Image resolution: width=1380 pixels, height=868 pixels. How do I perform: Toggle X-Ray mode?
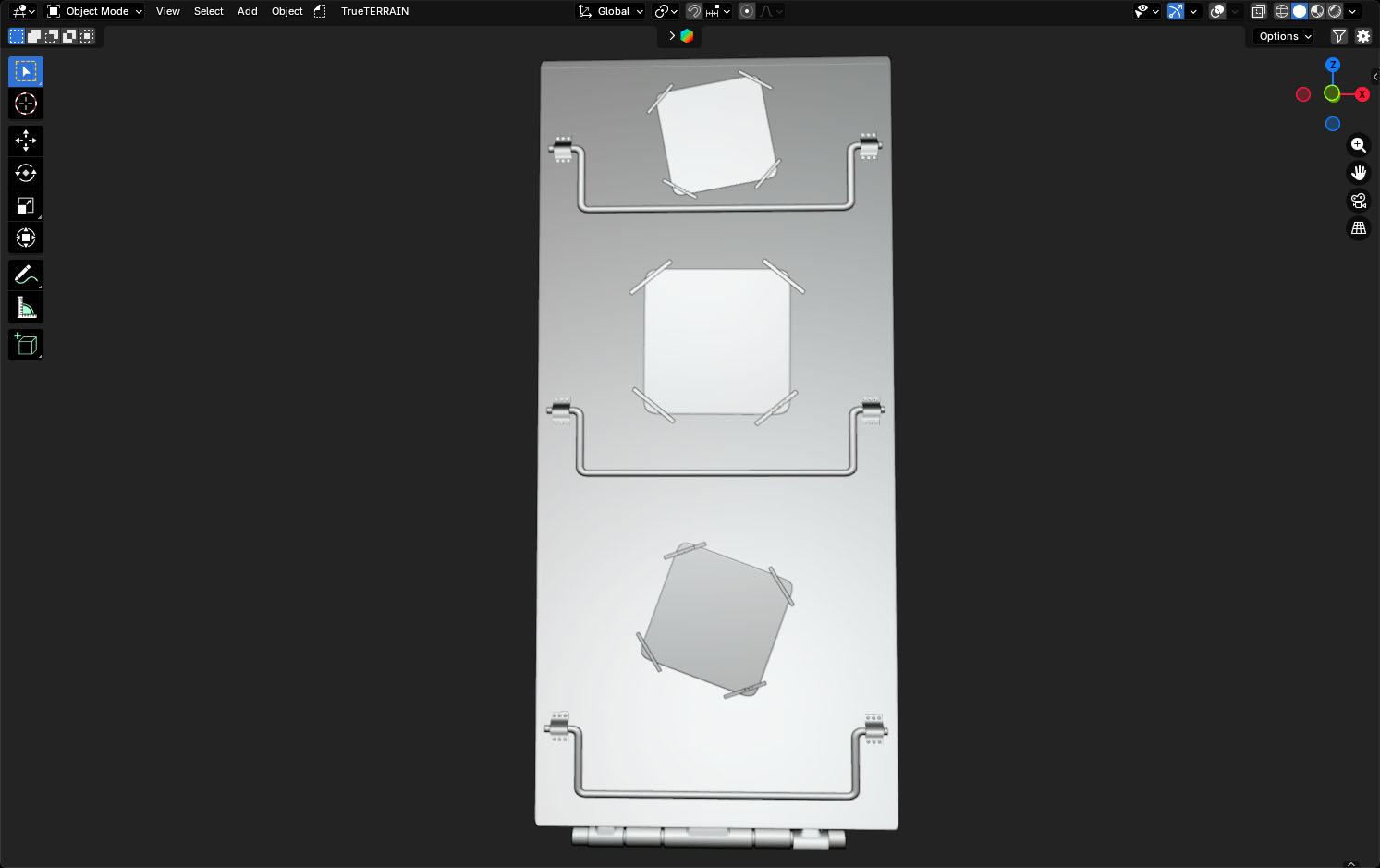[1258, 11]
